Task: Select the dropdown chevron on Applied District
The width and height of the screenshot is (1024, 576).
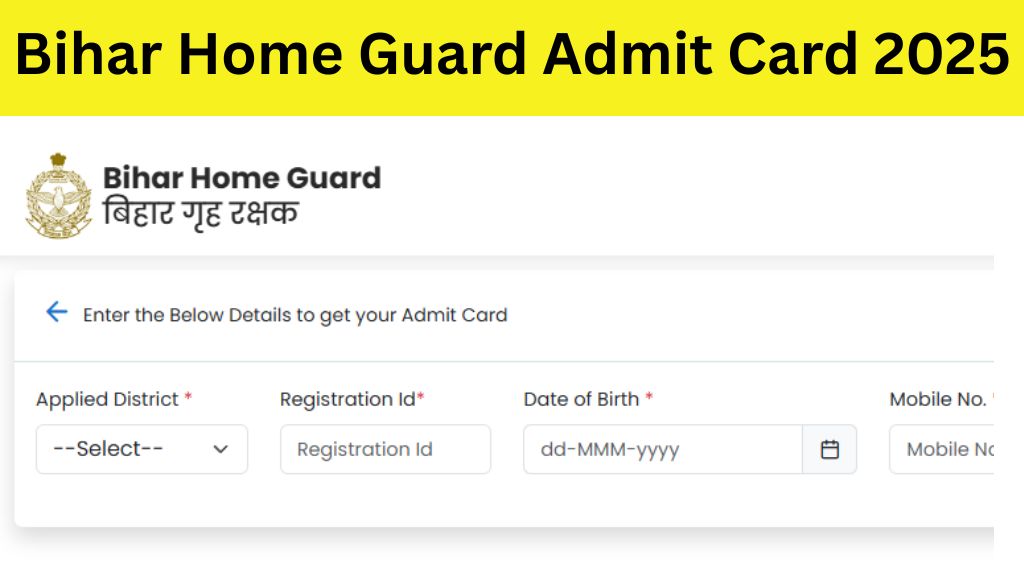Action: coord(221,449)
